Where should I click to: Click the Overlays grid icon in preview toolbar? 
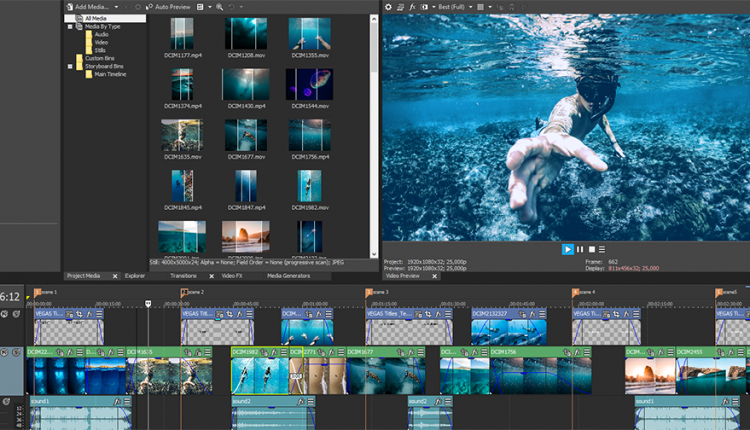481,7
